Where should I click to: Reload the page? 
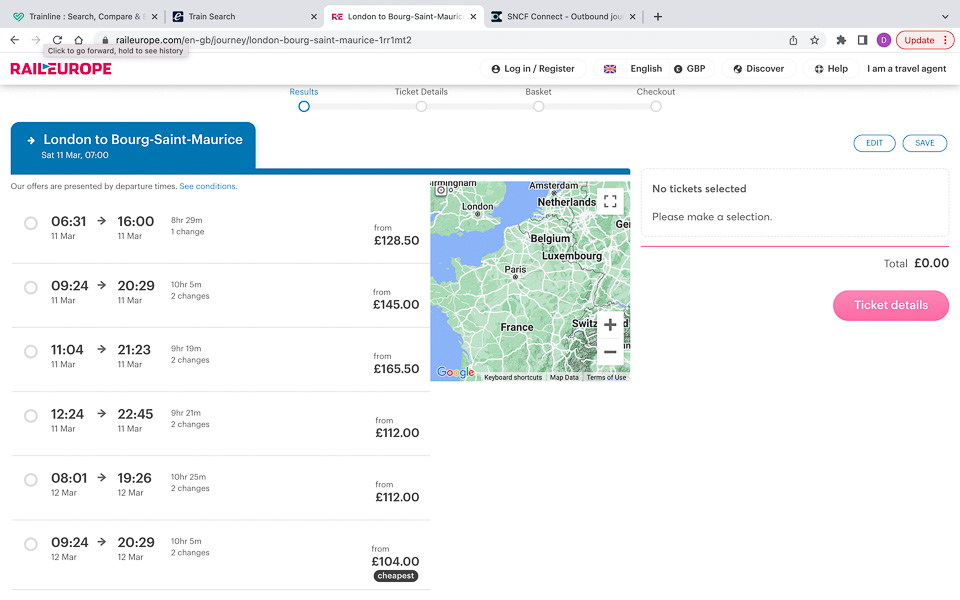click(x=57, y=40)
